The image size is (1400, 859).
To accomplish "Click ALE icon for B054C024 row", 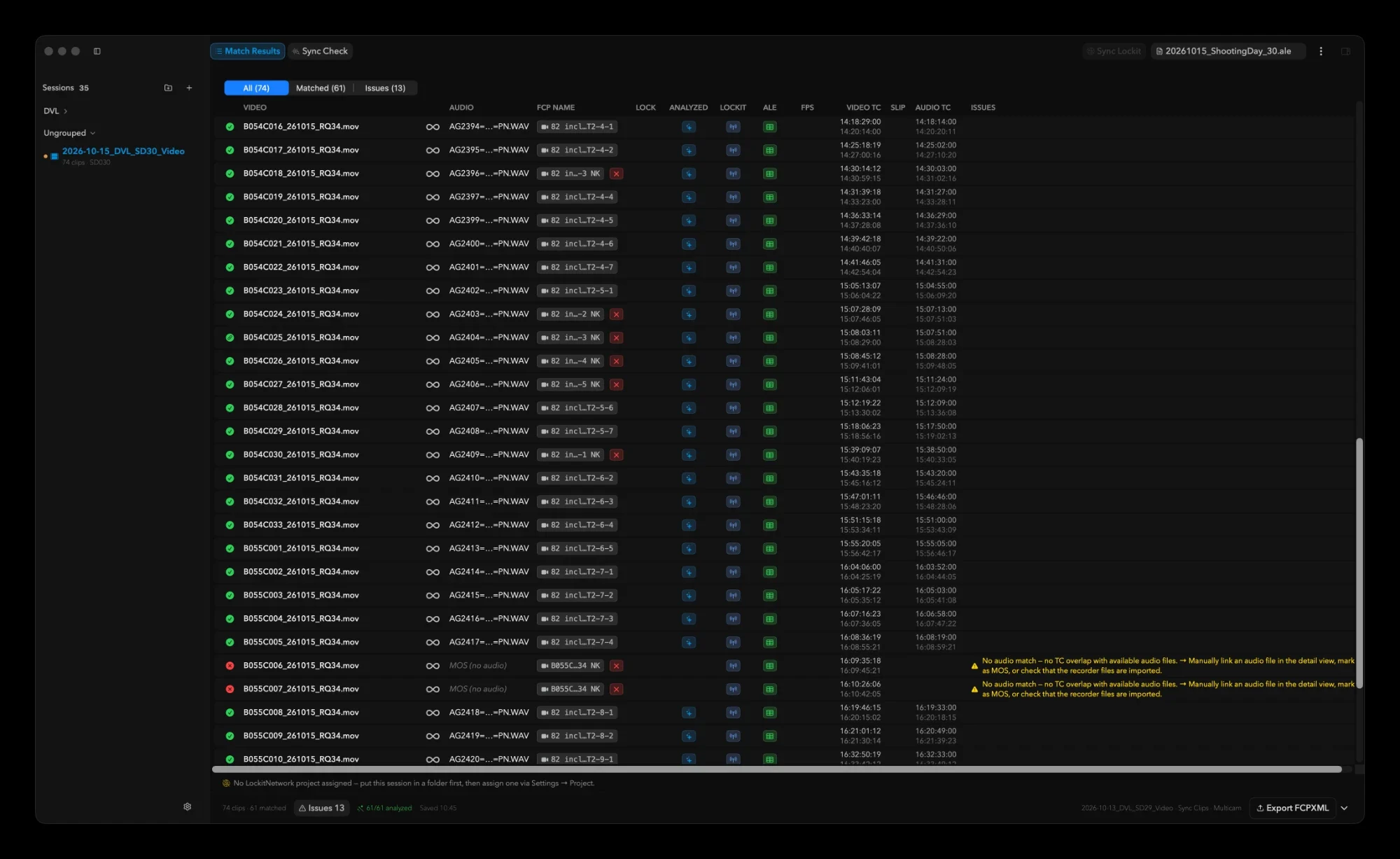I will [x=769, y=314].
